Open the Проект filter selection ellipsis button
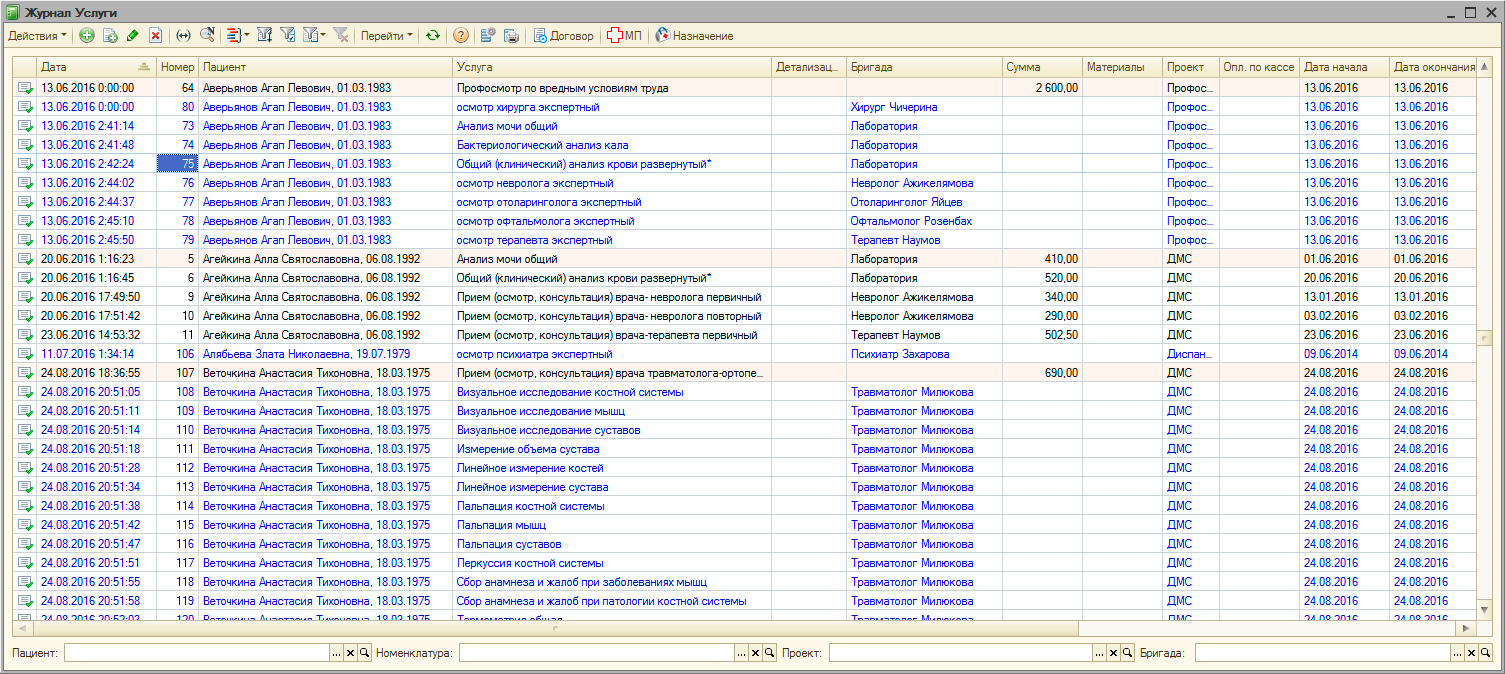Viewport: 1505px width, 674px height. (1101, 653)
